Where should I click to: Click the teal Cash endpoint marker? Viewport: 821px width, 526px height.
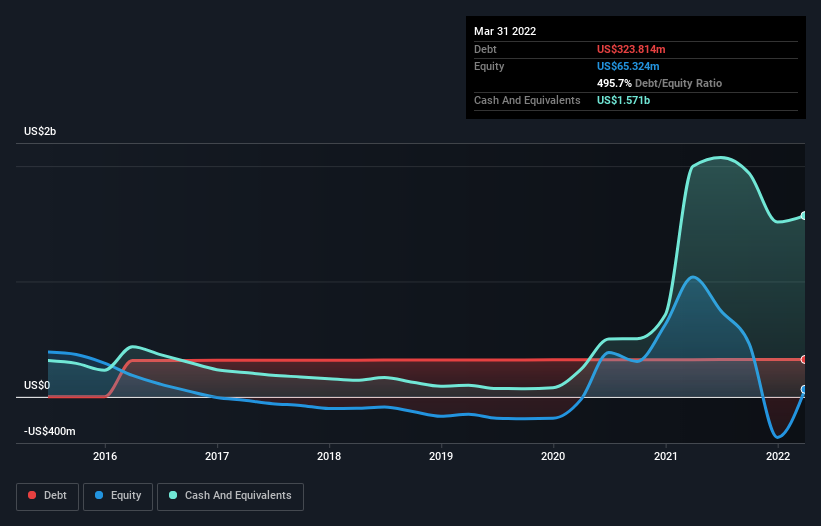pos(804,216)
